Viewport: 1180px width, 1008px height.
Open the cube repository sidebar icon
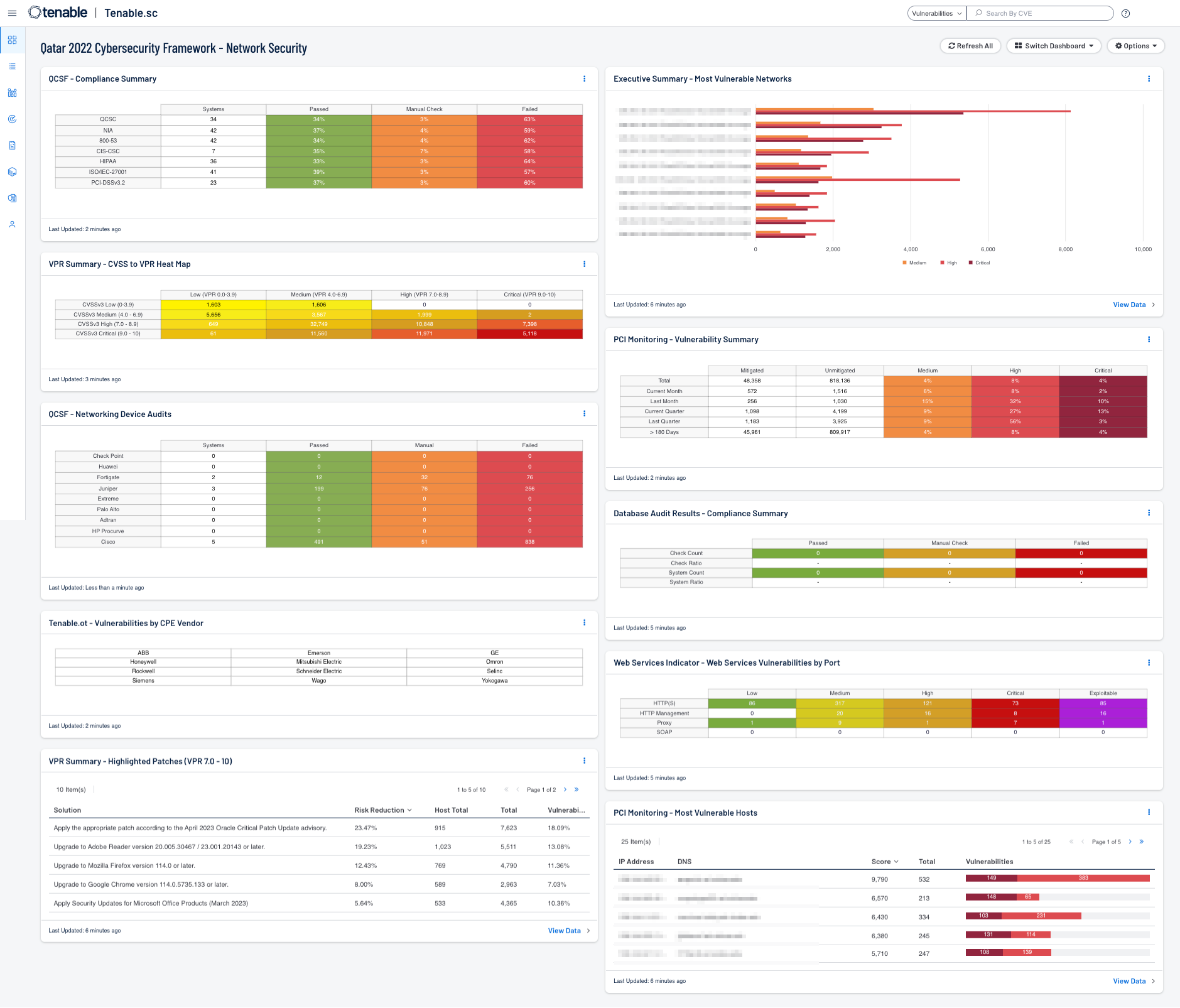[12, 172]
